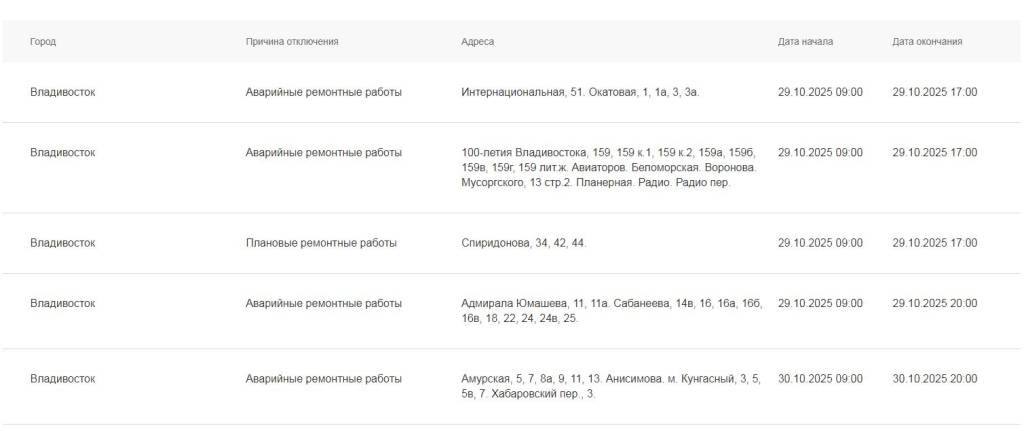This screenshot has height=430, width=1024.
Task: Click the start date in the Спиридонова row
Action: pyautogui.click(x=820, y=243)
